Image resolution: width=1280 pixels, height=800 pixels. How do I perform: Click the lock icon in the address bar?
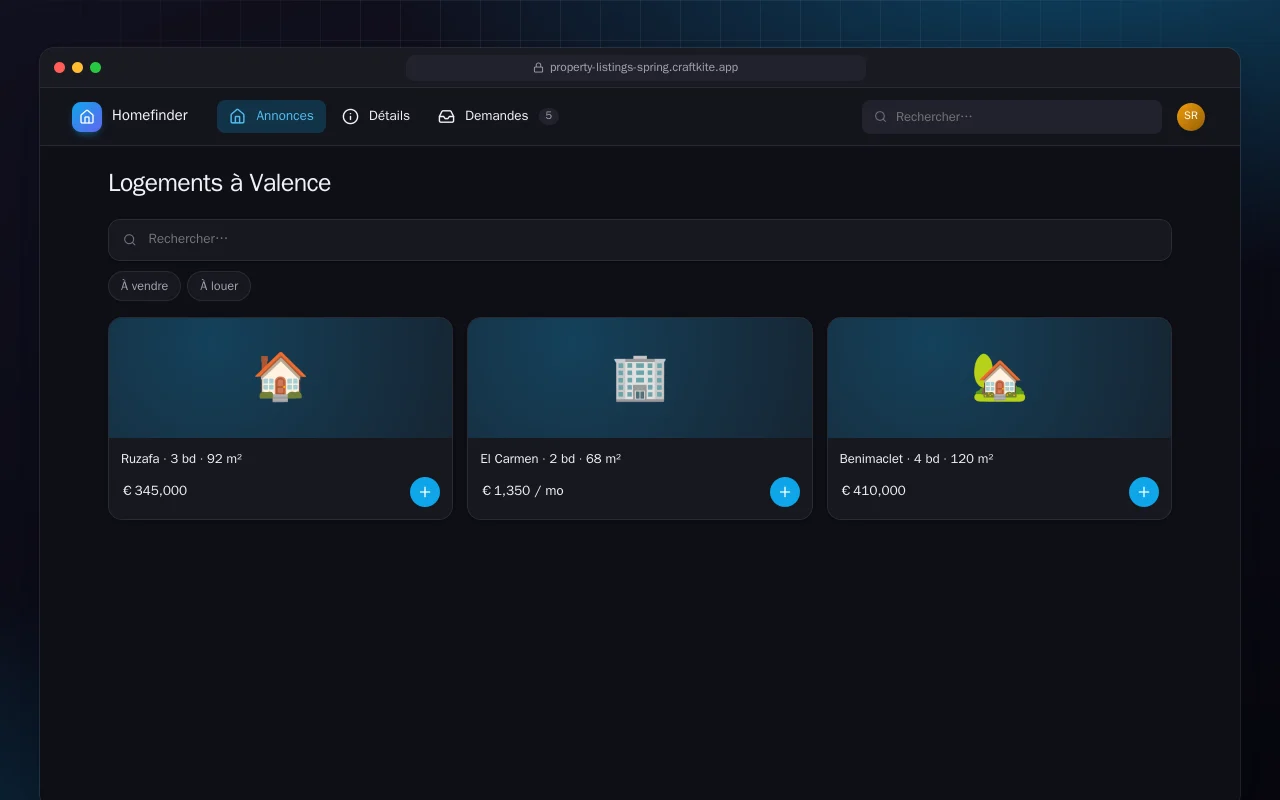(538, 68)
